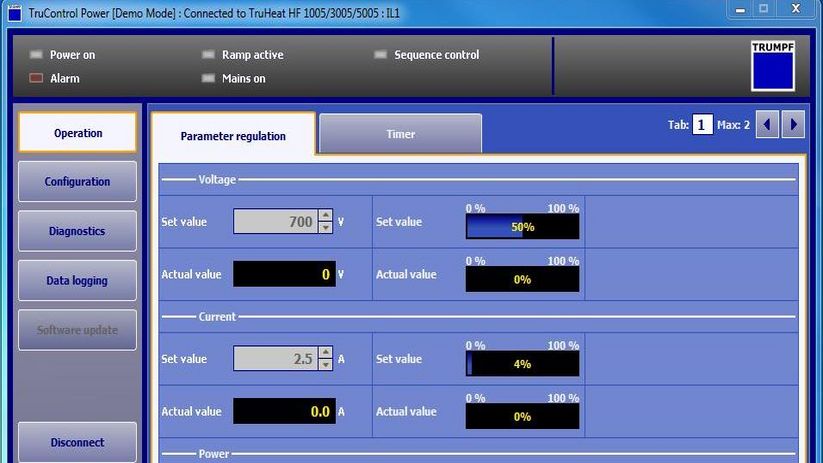Select the Parameter regulation tab
The width and height of the screenshot is (823, 463).
(233, 136)
